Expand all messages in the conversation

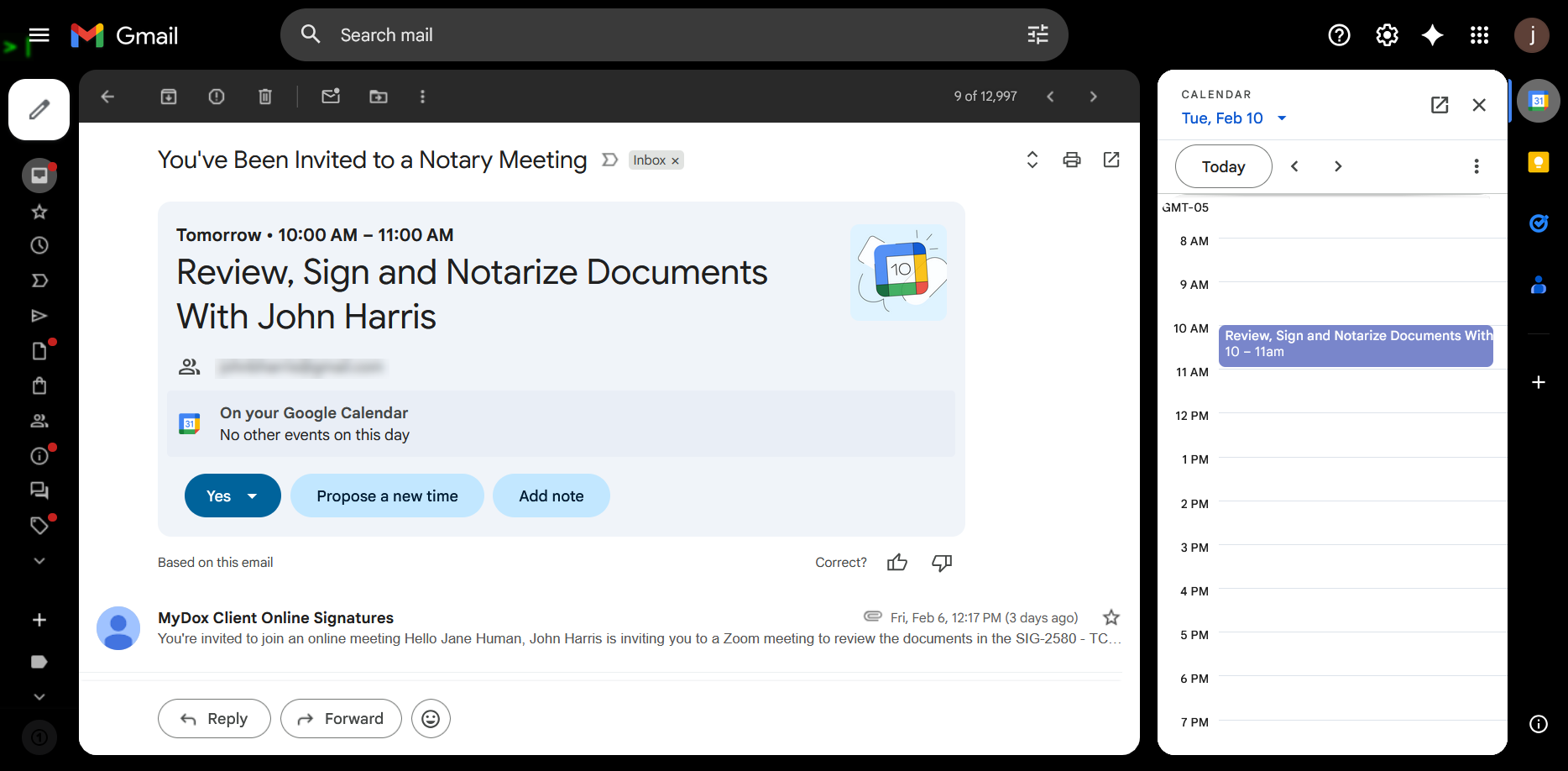tap(1032, 160)
